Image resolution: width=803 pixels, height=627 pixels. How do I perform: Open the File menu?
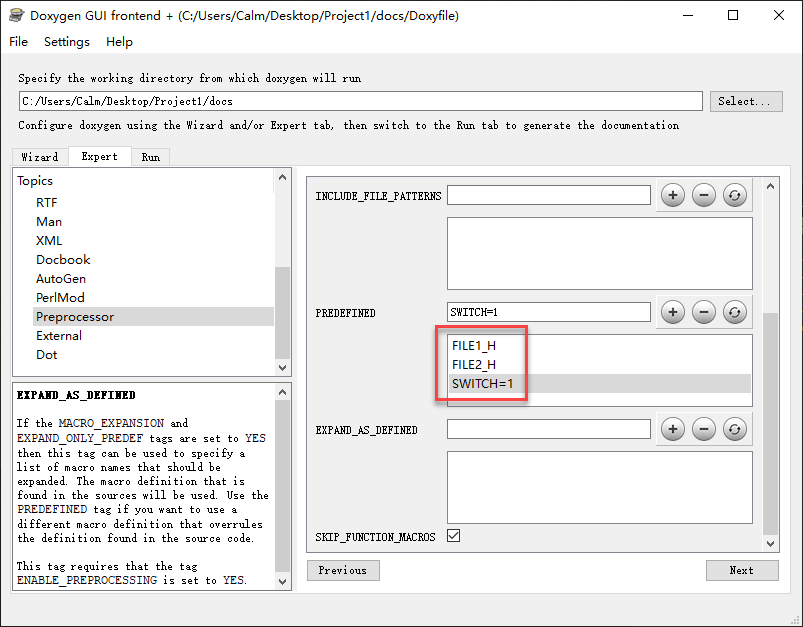coord(18,41)
